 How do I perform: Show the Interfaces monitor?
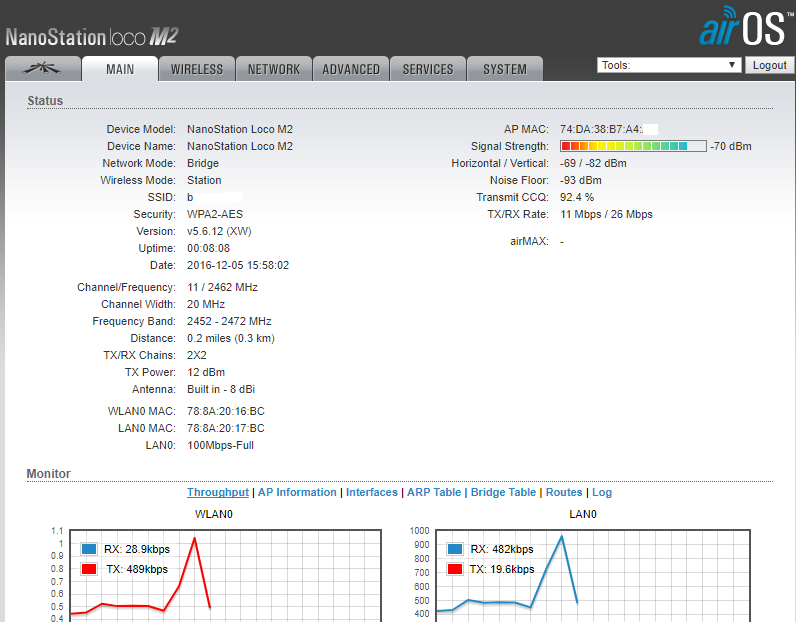372,492
